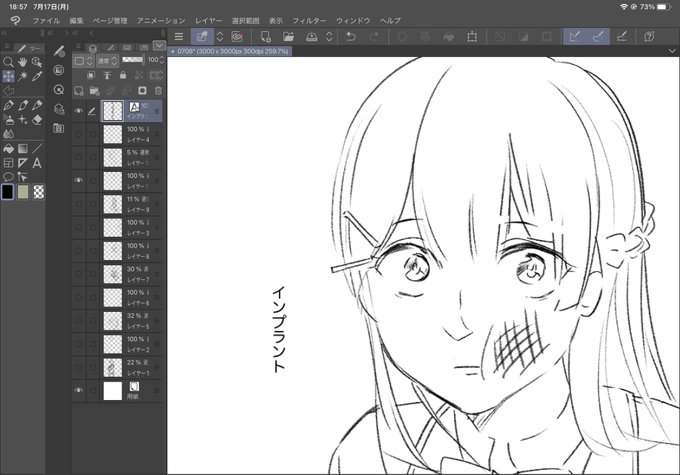Image resolution: width=680 pixels, height=475 pixels.
Task: Toggle lock layer icon
Action: tap(123, 75)
